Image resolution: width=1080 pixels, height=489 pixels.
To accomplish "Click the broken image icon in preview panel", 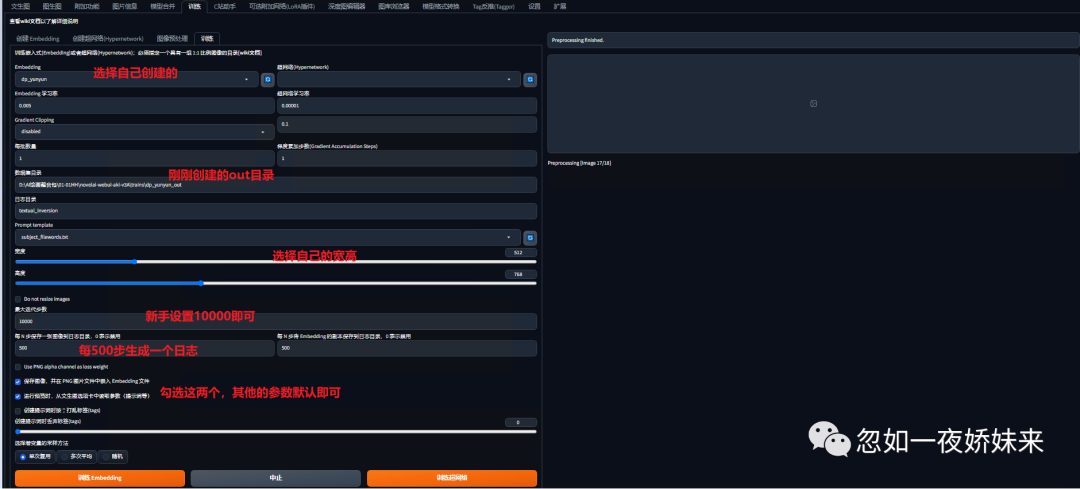I will (x=813, y=103).
